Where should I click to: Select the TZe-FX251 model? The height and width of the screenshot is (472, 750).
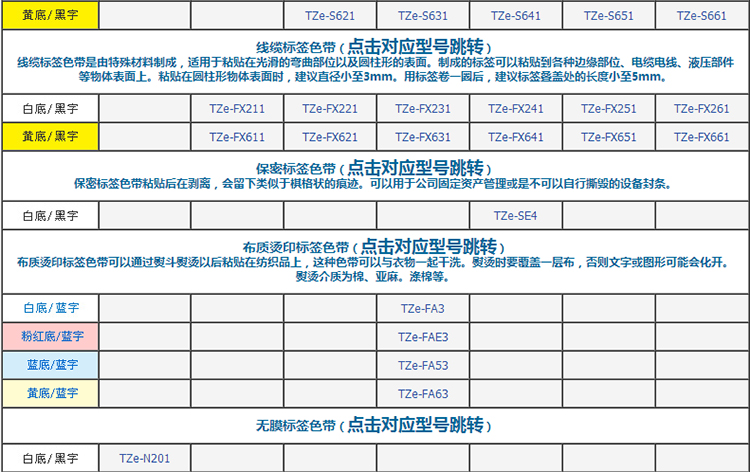(x=608, y=109)
